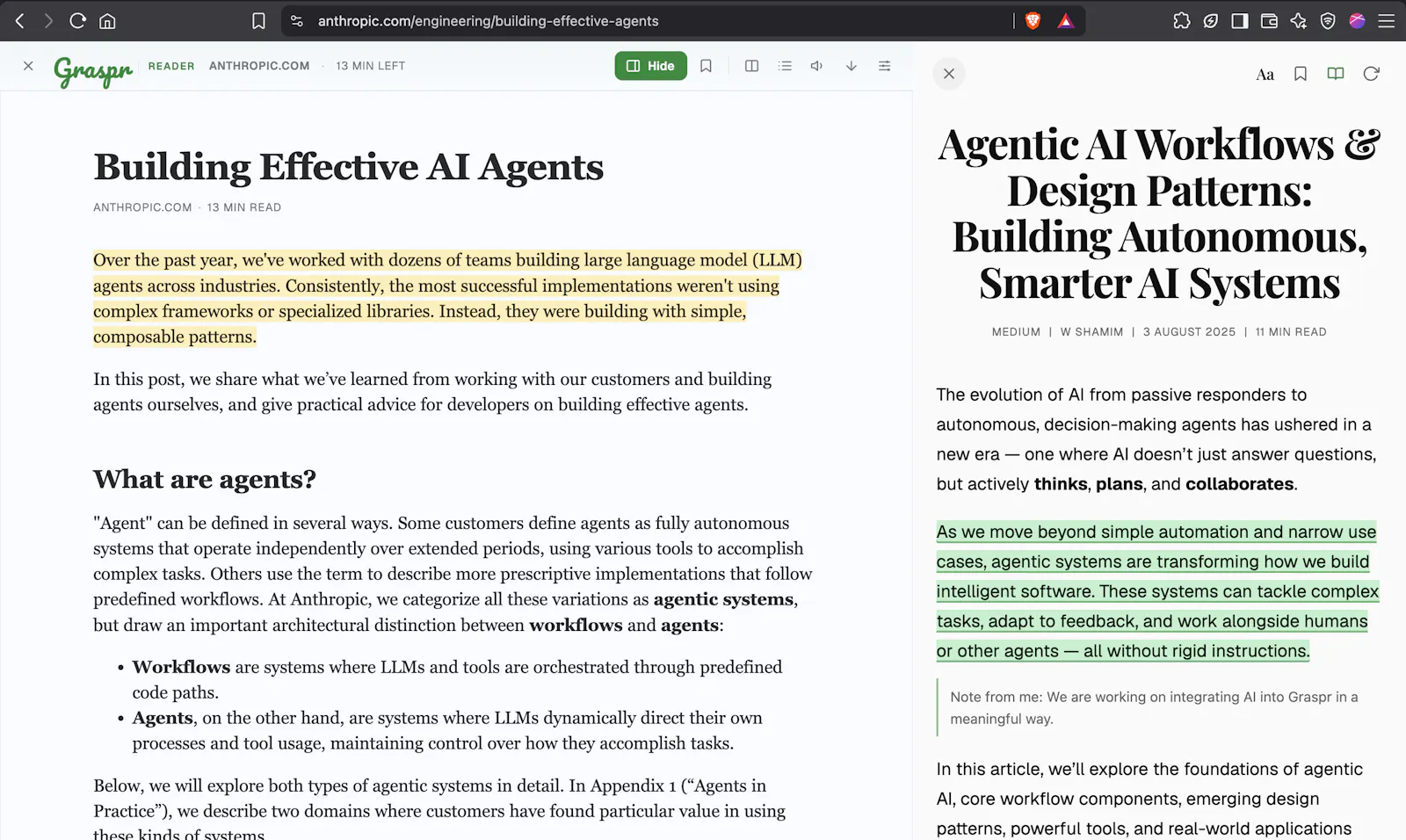Go forward in browser history

click(48, 21)
